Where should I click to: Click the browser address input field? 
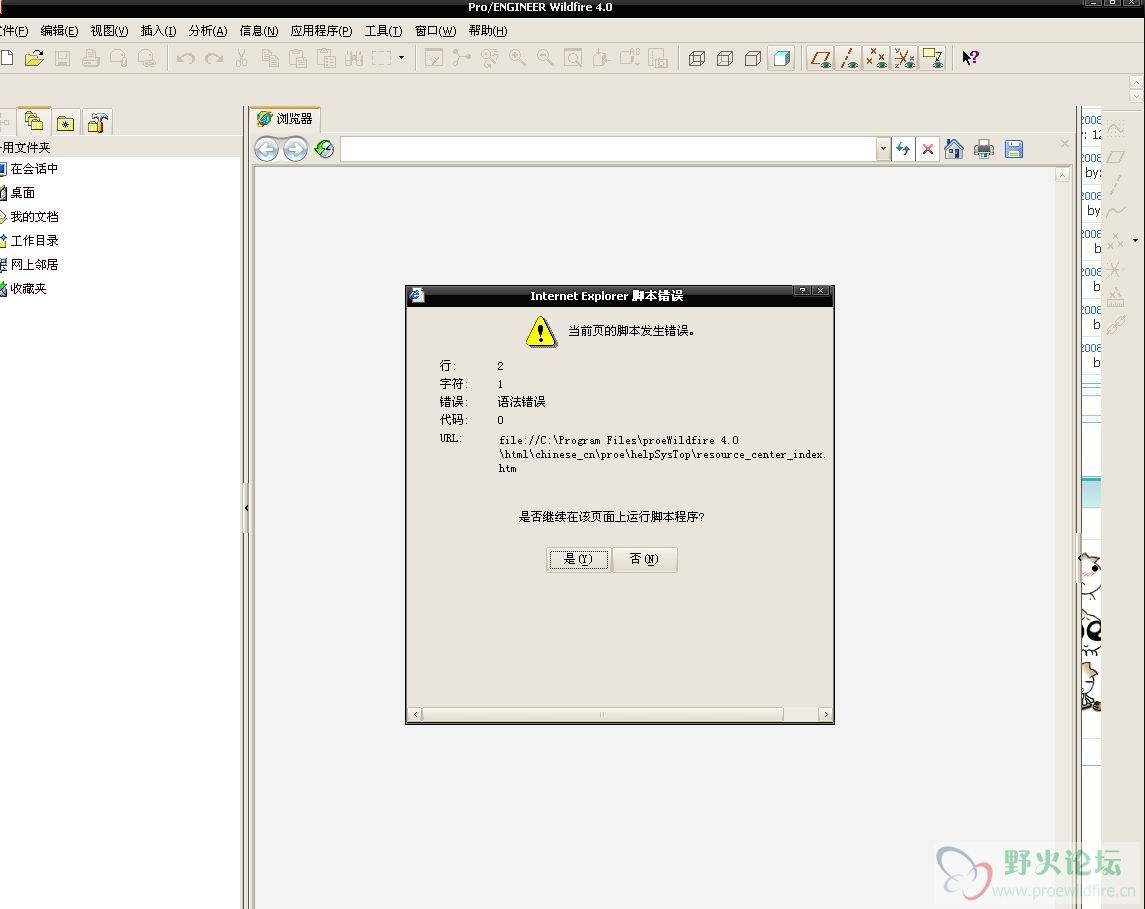point(609,150)
